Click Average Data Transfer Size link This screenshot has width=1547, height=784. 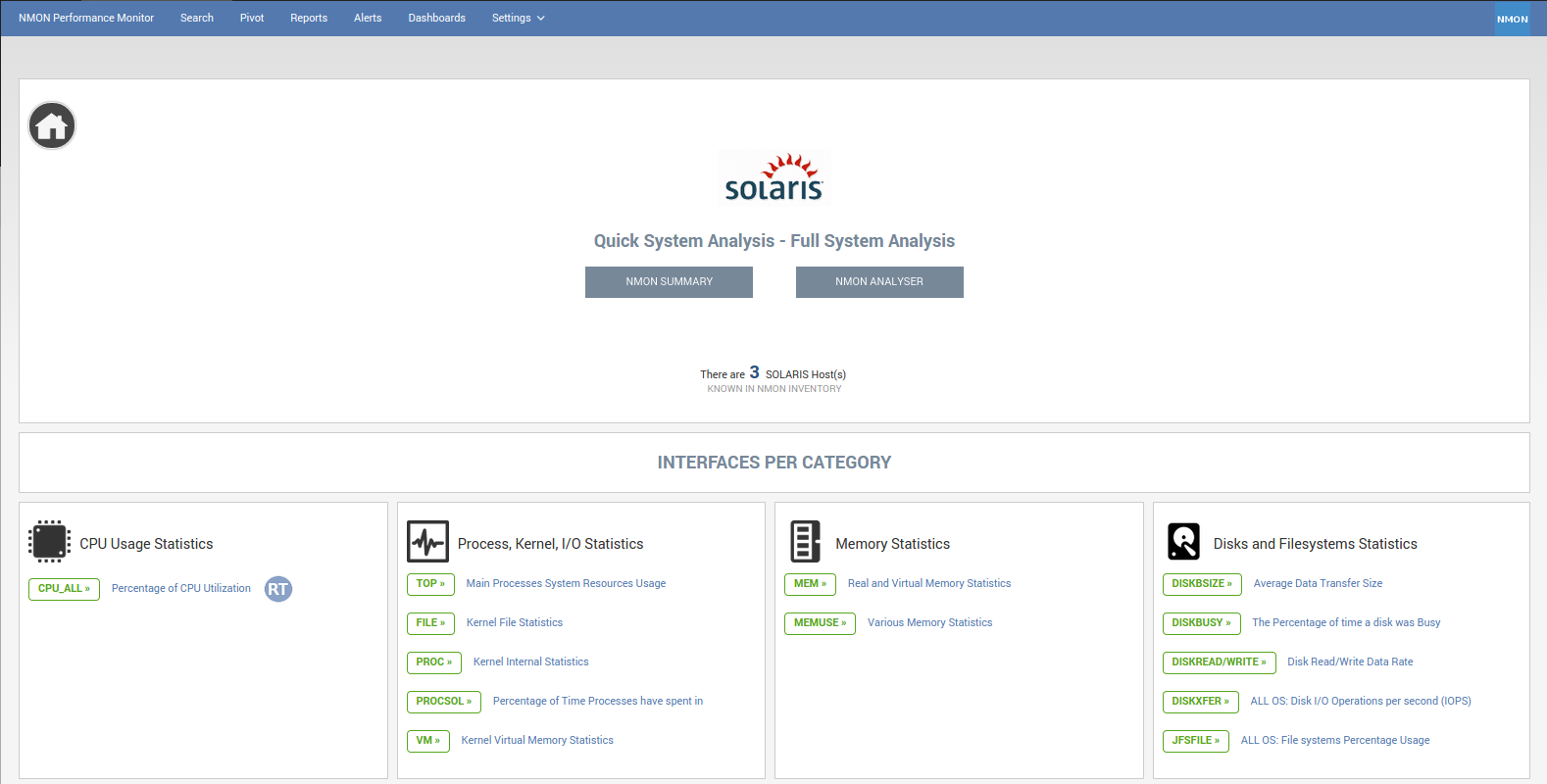[1318, 584]
